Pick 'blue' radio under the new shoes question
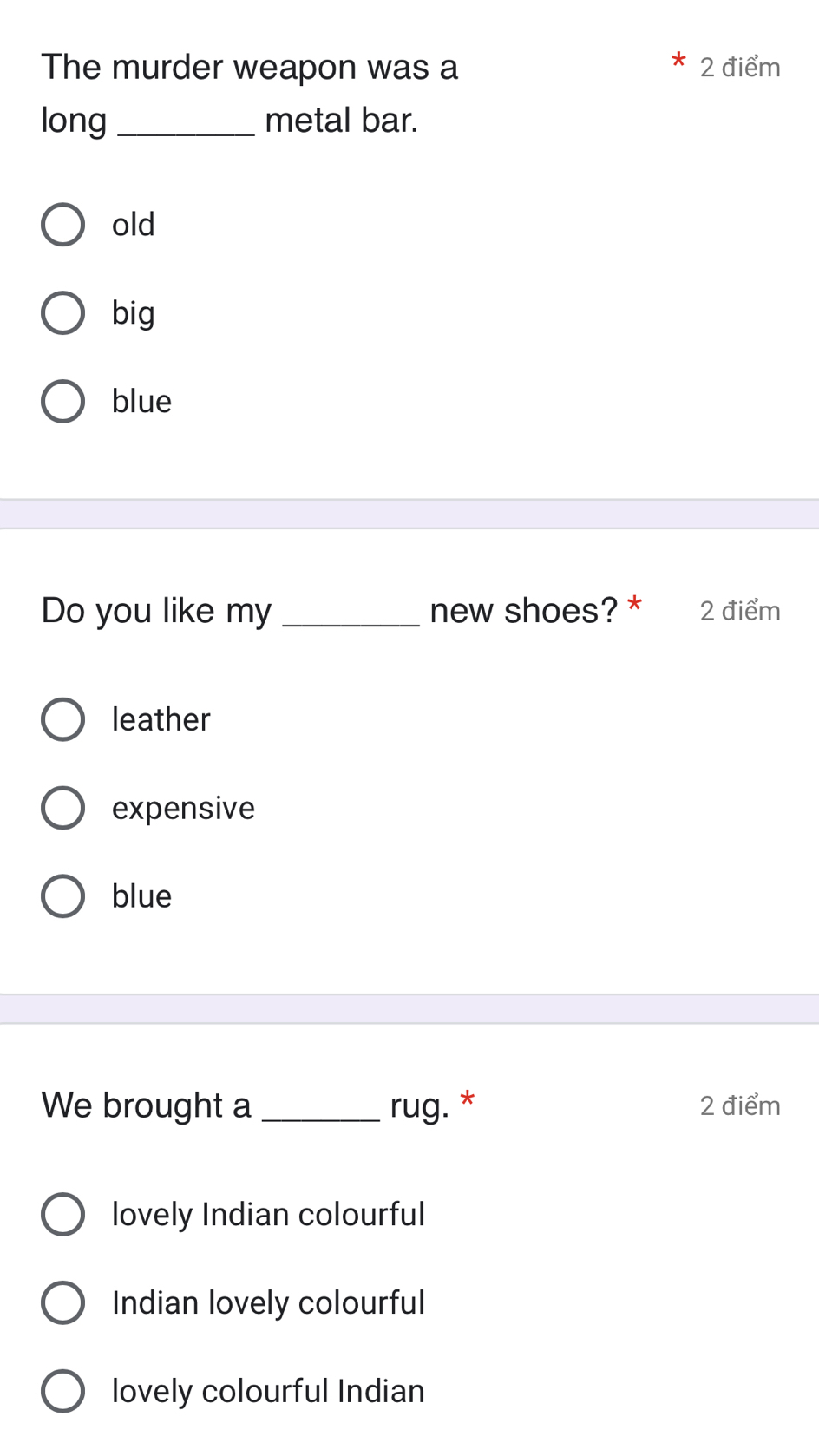The height and width of the screenshot is (1456, 819). [x=62, y=896]
